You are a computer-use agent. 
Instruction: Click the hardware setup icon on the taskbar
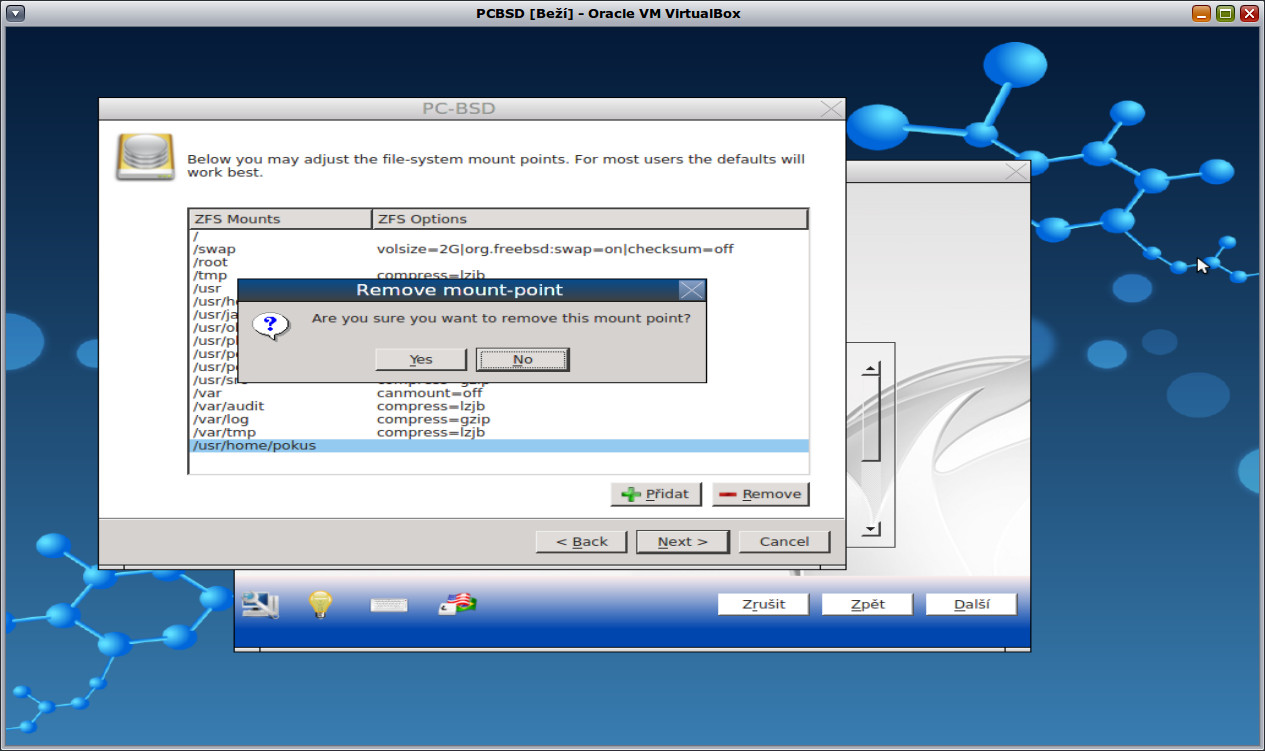pos(259,603)
